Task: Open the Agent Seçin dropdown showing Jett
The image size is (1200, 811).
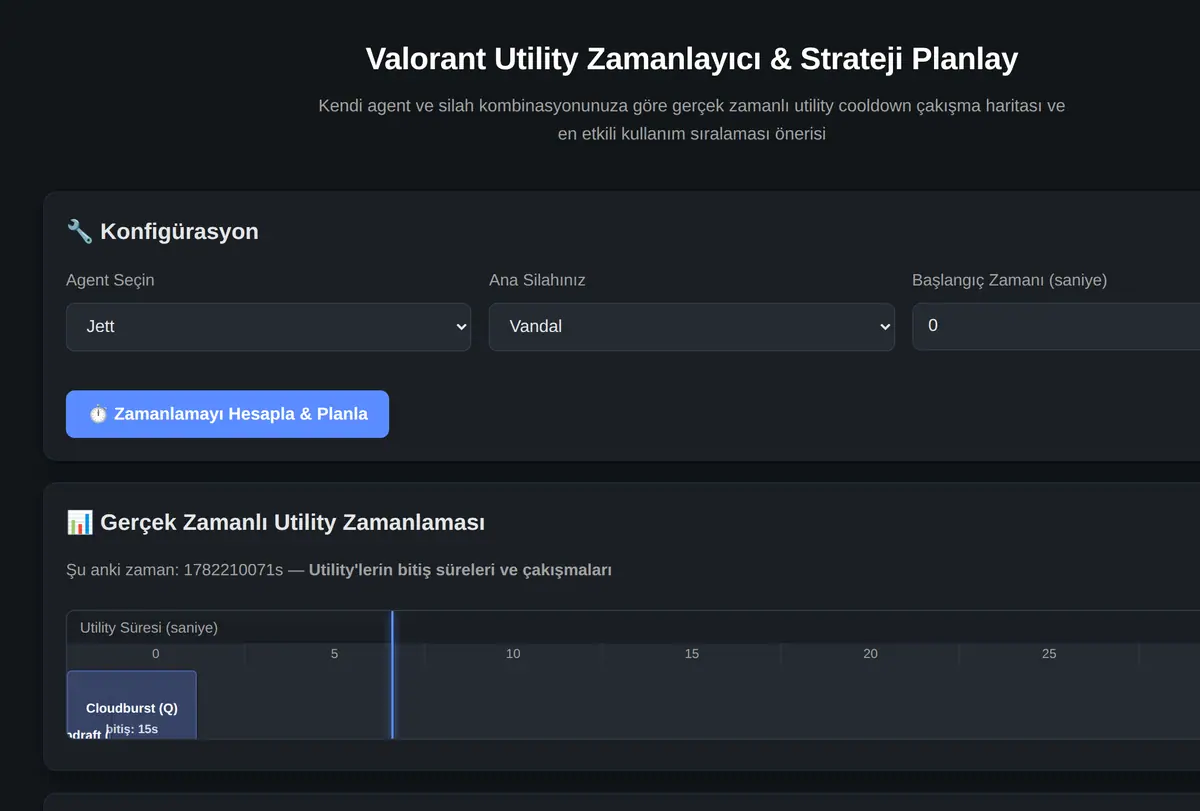Action: tap(268, 327)
